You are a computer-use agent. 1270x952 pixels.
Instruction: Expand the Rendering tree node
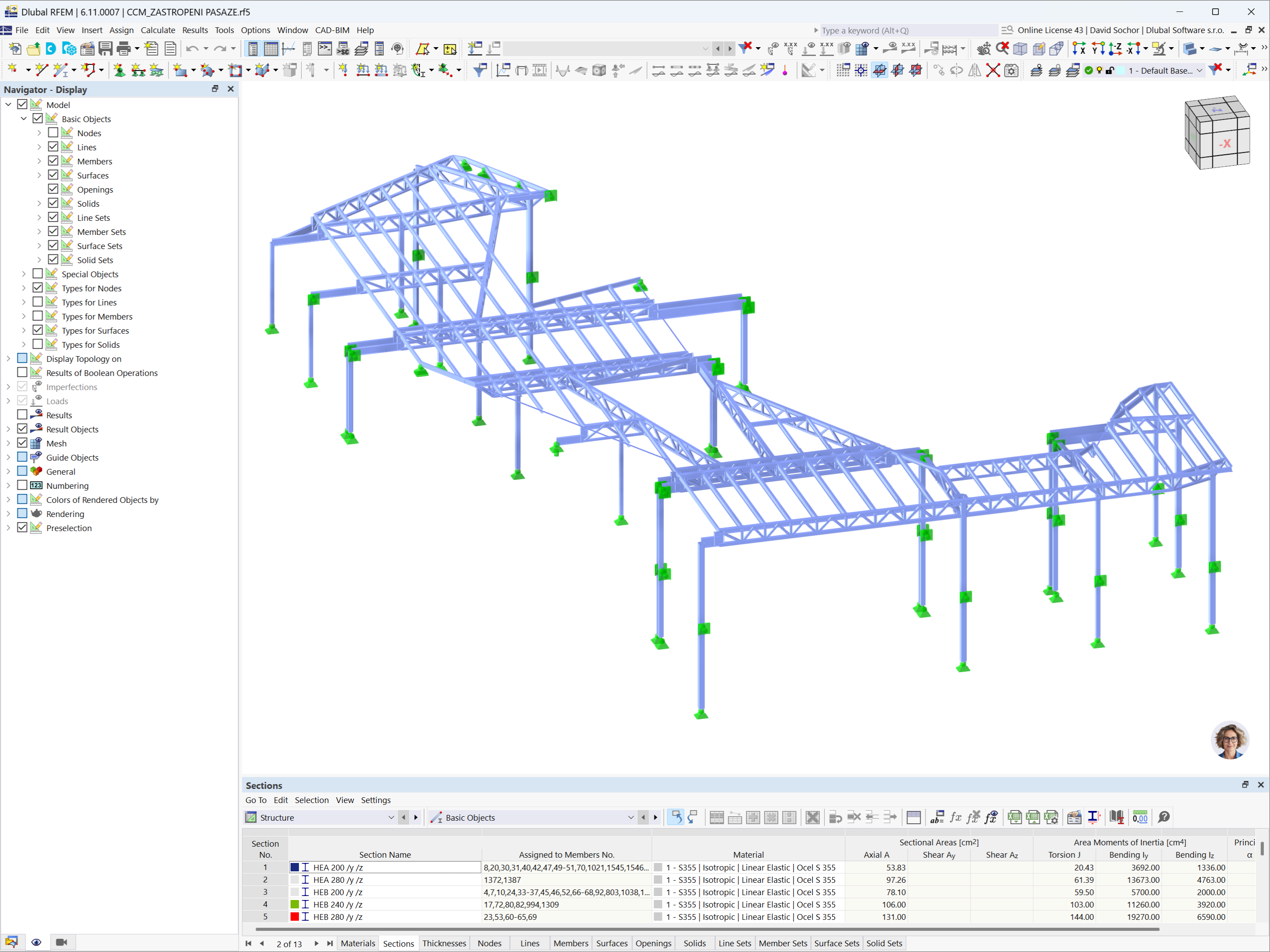(x=9, y=513)
